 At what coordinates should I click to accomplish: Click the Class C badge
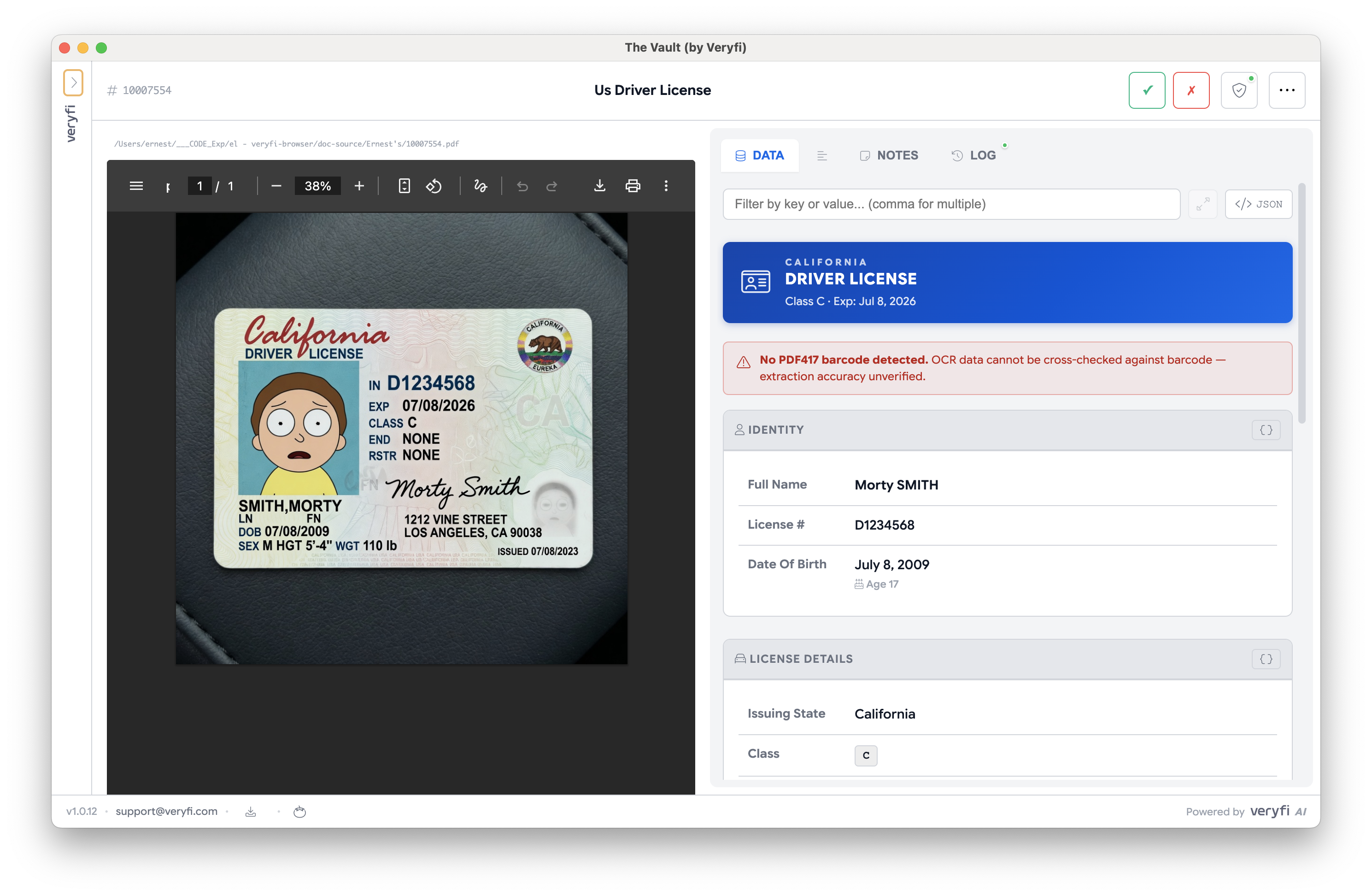[865, 755]
